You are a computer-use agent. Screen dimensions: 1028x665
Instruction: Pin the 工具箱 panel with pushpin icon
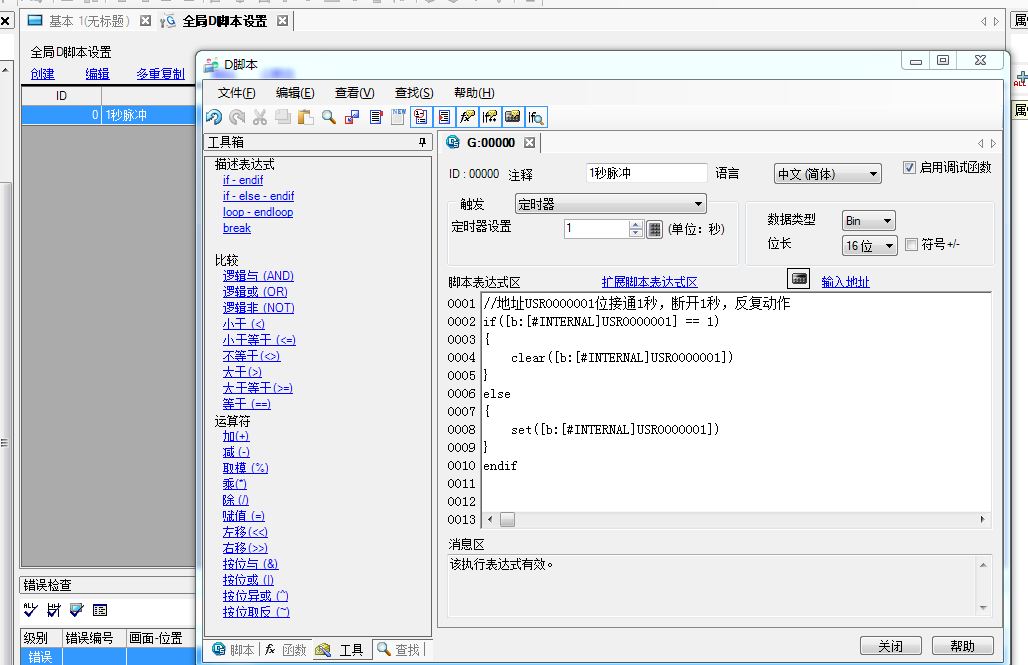(x=423, y=143)
